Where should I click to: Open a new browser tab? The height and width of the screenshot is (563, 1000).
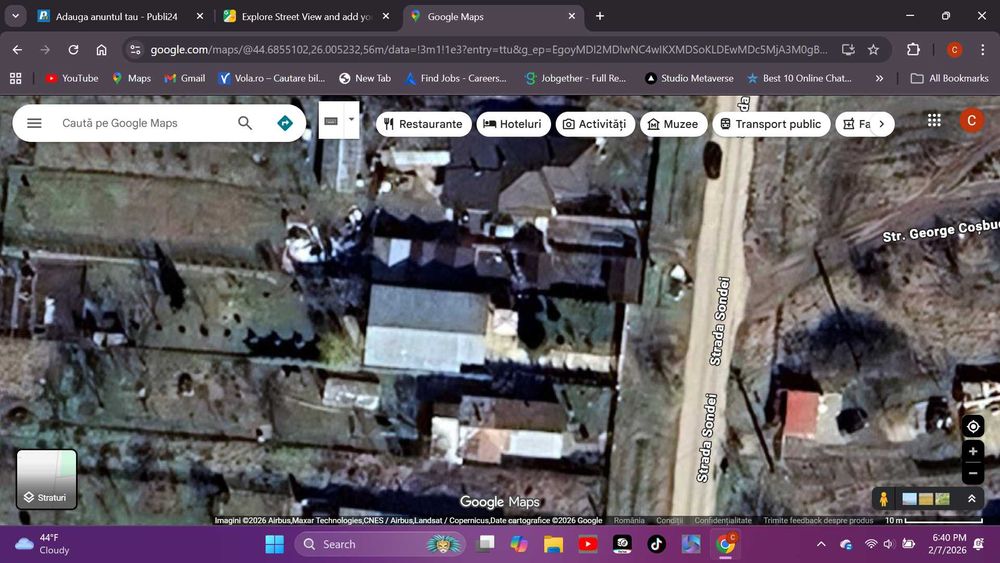pos(599,16)
